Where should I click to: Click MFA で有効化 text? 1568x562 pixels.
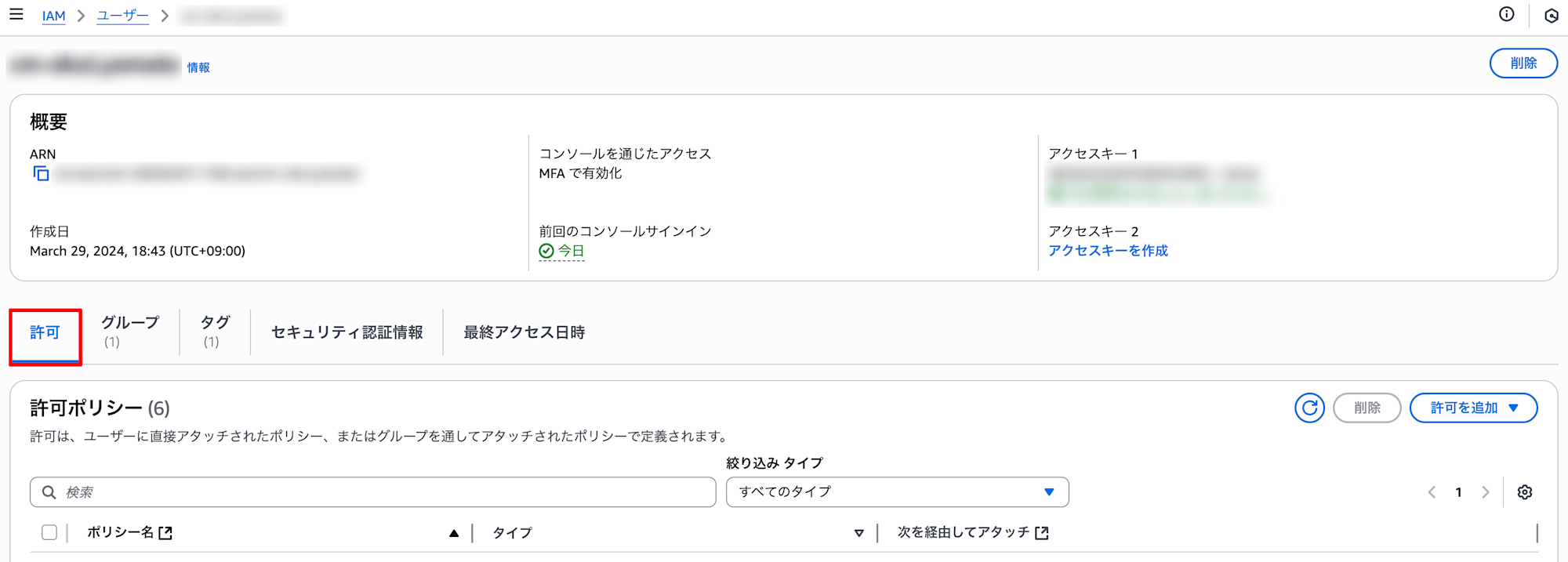(580, 173)
